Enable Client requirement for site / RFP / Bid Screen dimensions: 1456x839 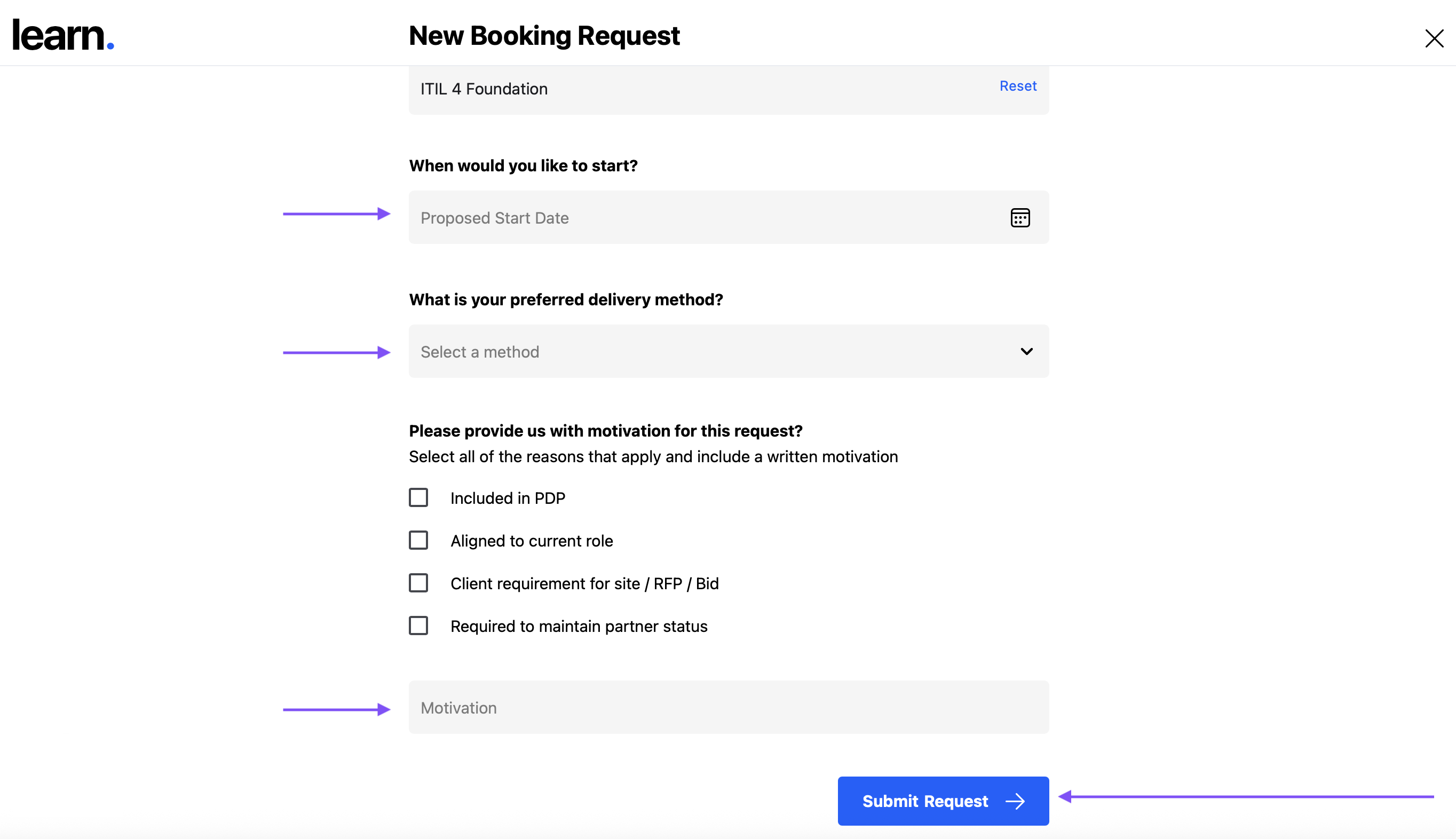click(x=418, y=583)
